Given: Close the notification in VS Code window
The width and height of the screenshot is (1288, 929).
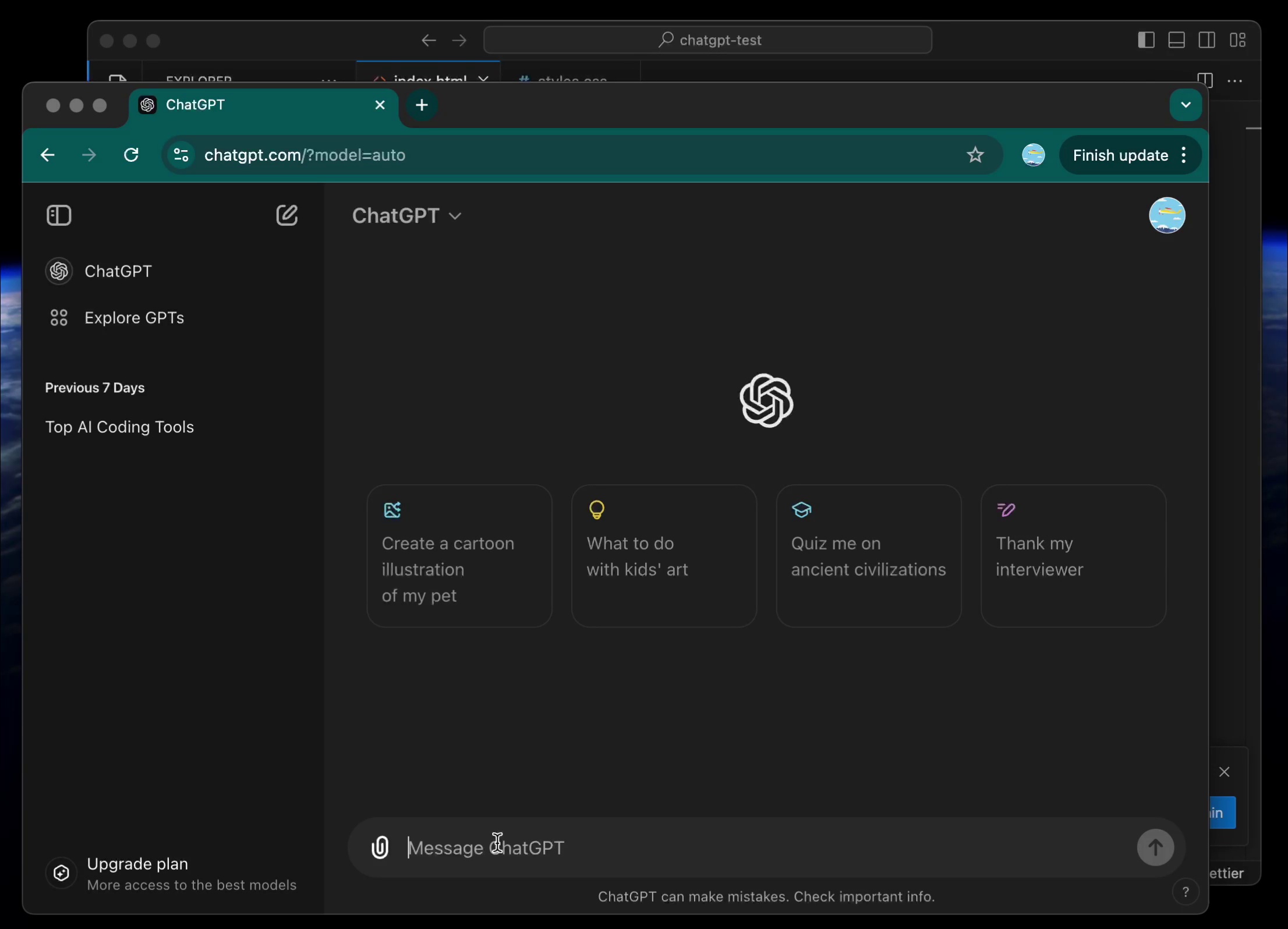Looking at the screenshot, I should tap(1225, 772).
